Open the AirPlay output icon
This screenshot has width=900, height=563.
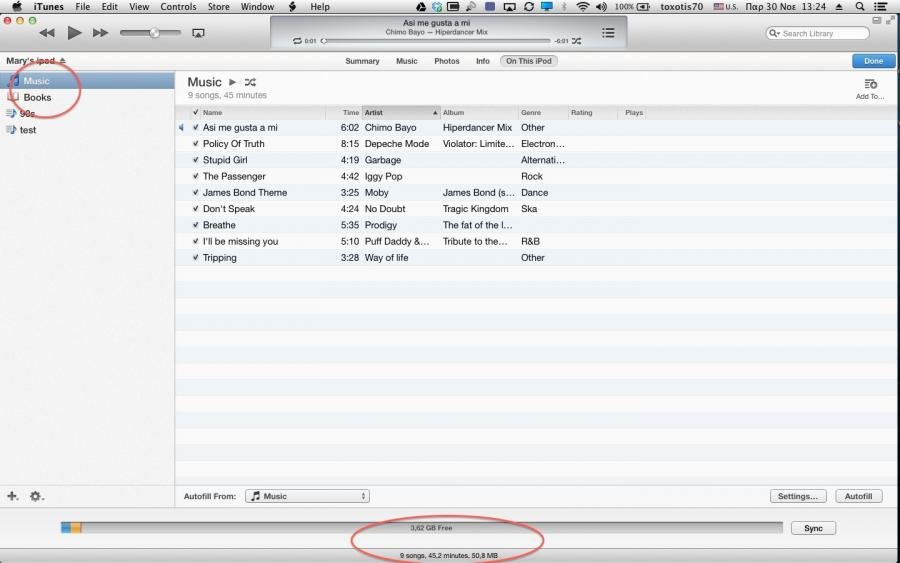click(198, 33)
